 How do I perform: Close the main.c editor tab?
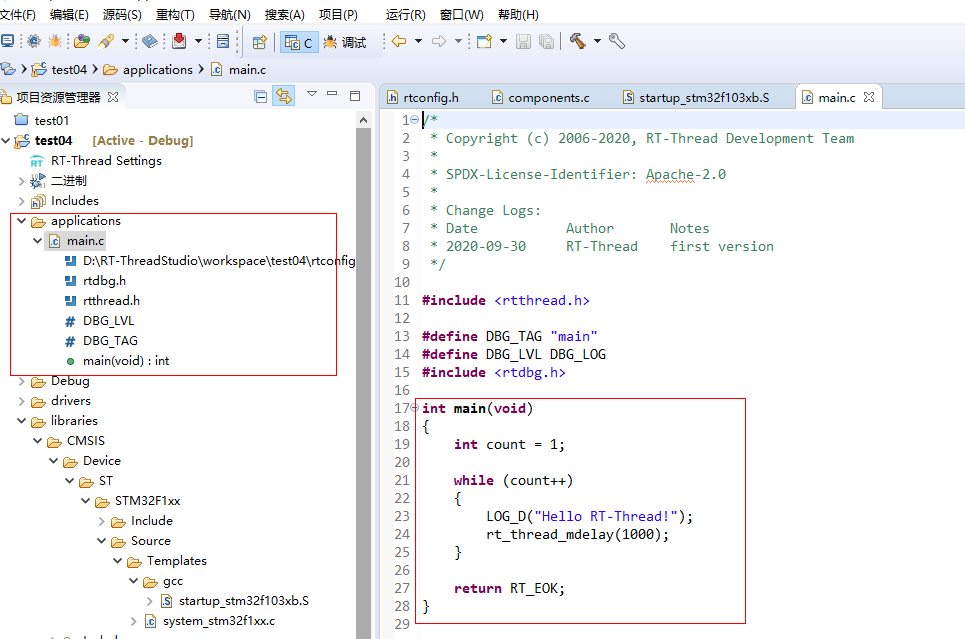(868, 97)
